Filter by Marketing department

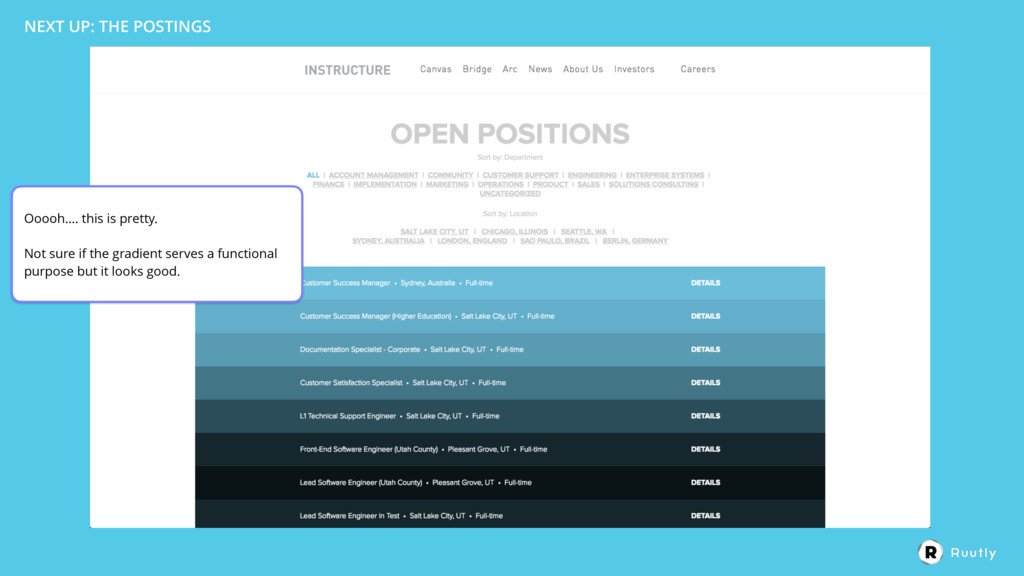[447, 184]
